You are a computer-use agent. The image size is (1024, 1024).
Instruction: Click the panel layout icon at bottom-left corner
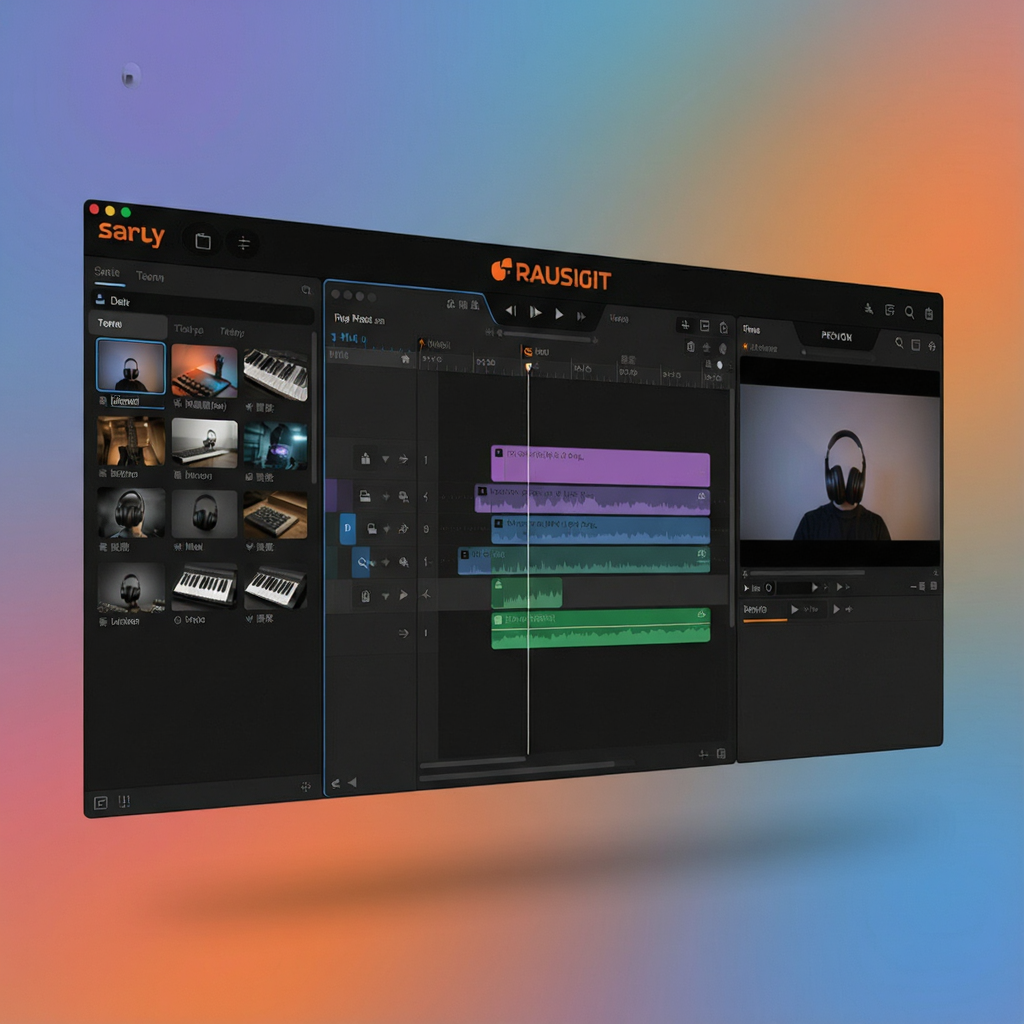tap(101, 803)
